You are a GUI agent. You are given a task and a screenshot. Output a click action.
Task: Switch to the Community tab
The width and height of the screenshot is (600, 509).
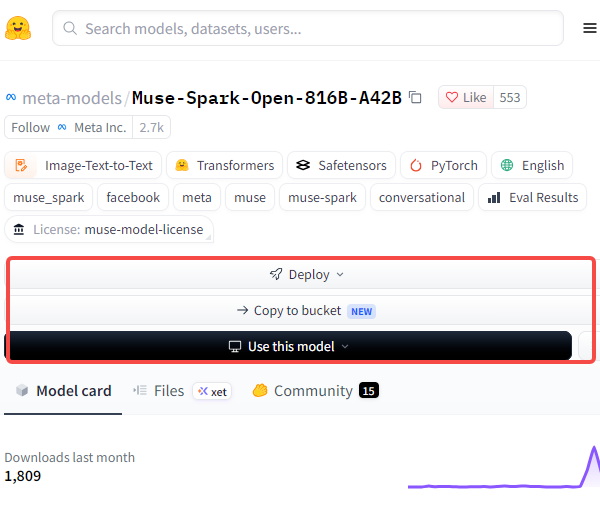tap(315, 391)
